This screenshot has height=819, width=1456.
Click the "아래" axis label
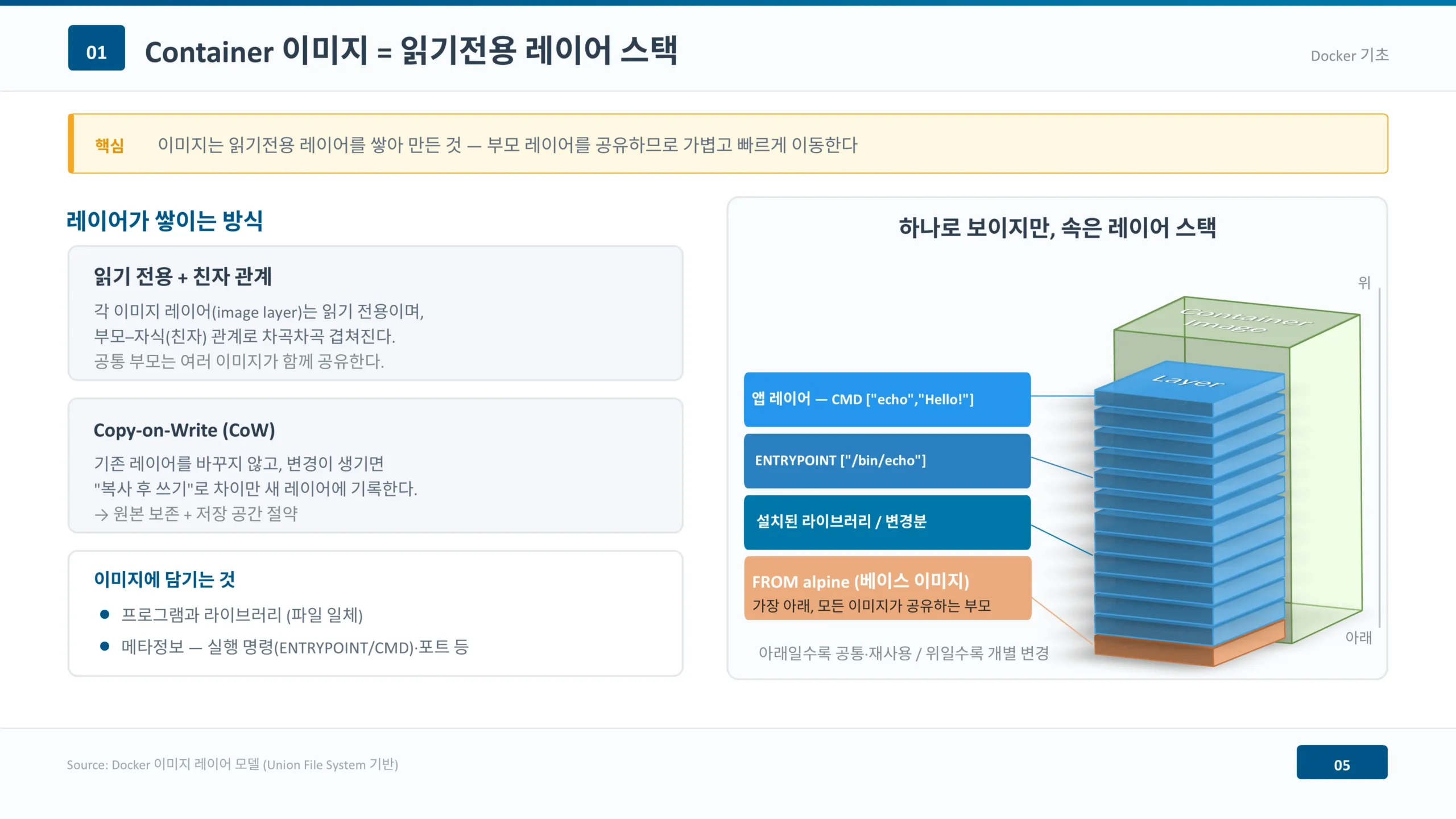1359,638
